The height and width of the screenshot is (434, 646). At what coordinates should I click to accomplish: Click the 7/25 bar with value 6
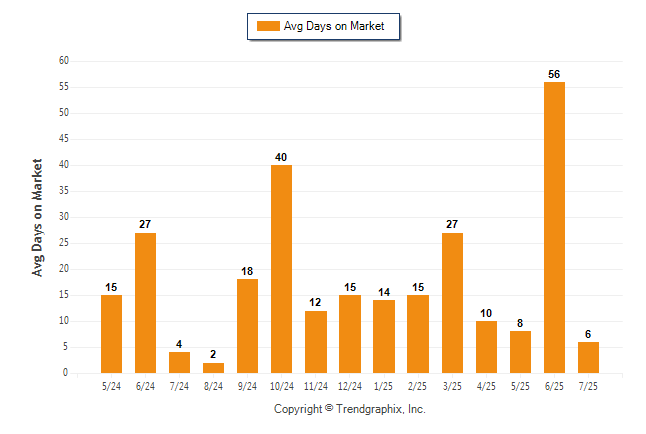(588, 357)
